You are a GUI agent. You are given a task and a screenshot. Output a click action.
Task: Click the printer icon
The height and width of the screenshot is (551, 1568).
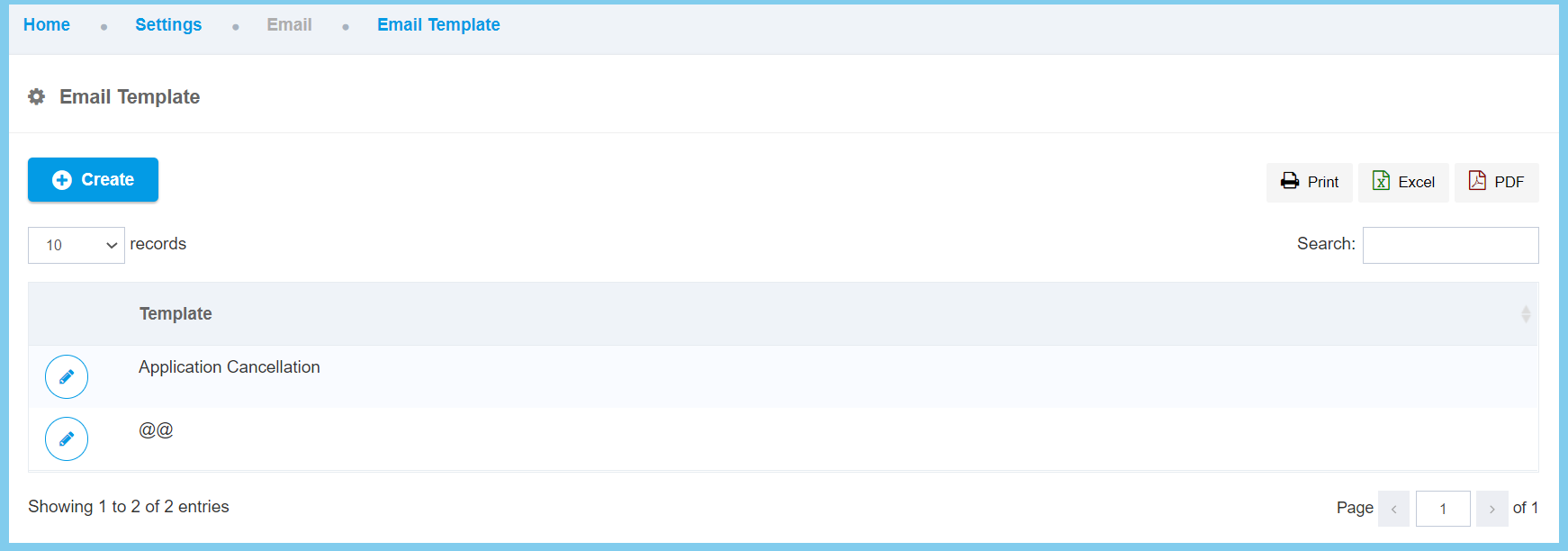[x=1290, y=181]
